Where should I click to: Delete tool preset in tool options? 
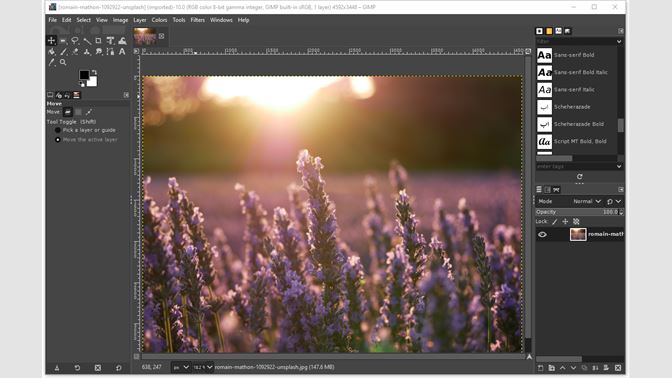point(98,368)
